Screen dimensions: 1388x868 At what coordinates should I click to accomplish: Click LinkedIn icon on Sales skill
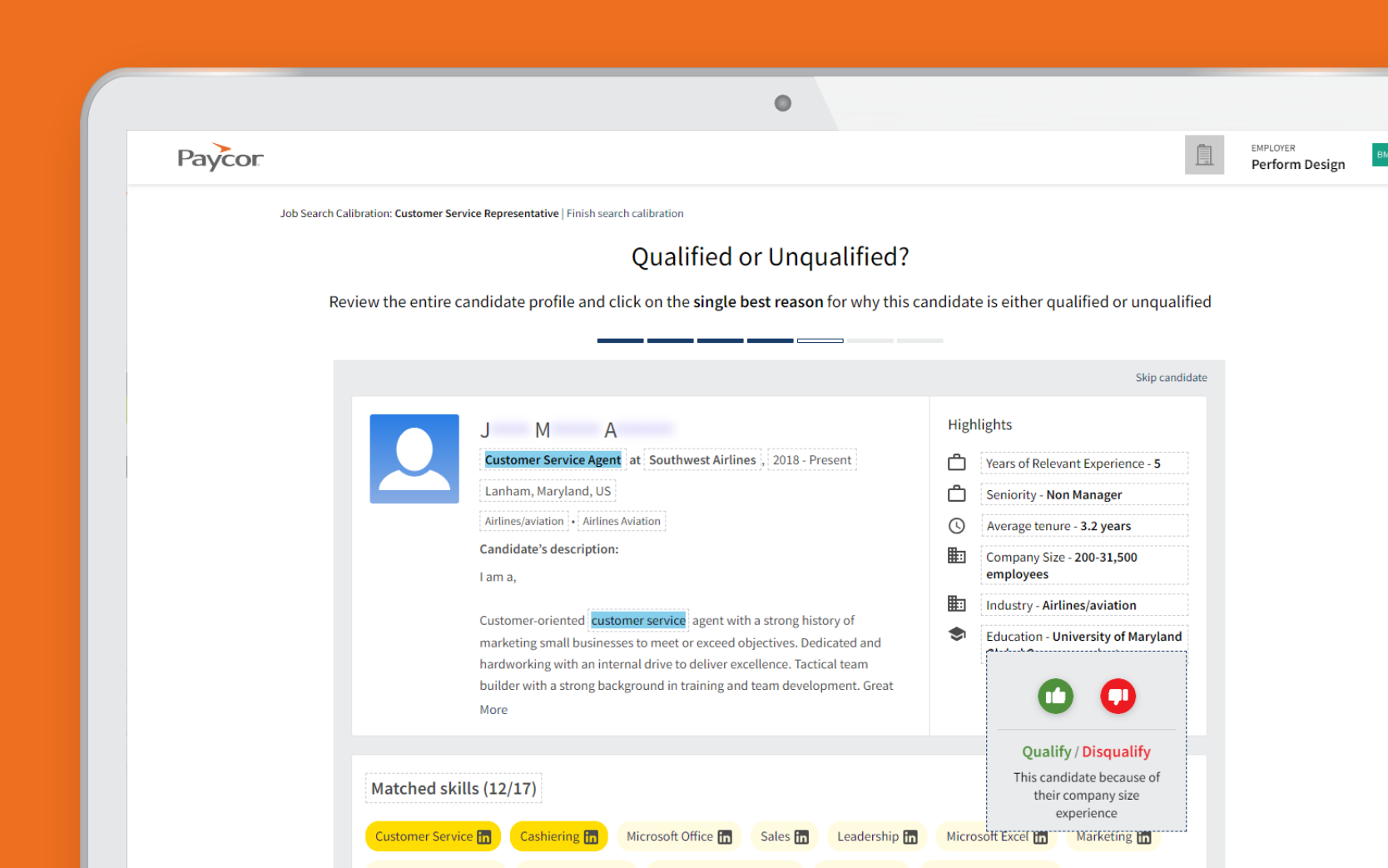coord(801,837)
